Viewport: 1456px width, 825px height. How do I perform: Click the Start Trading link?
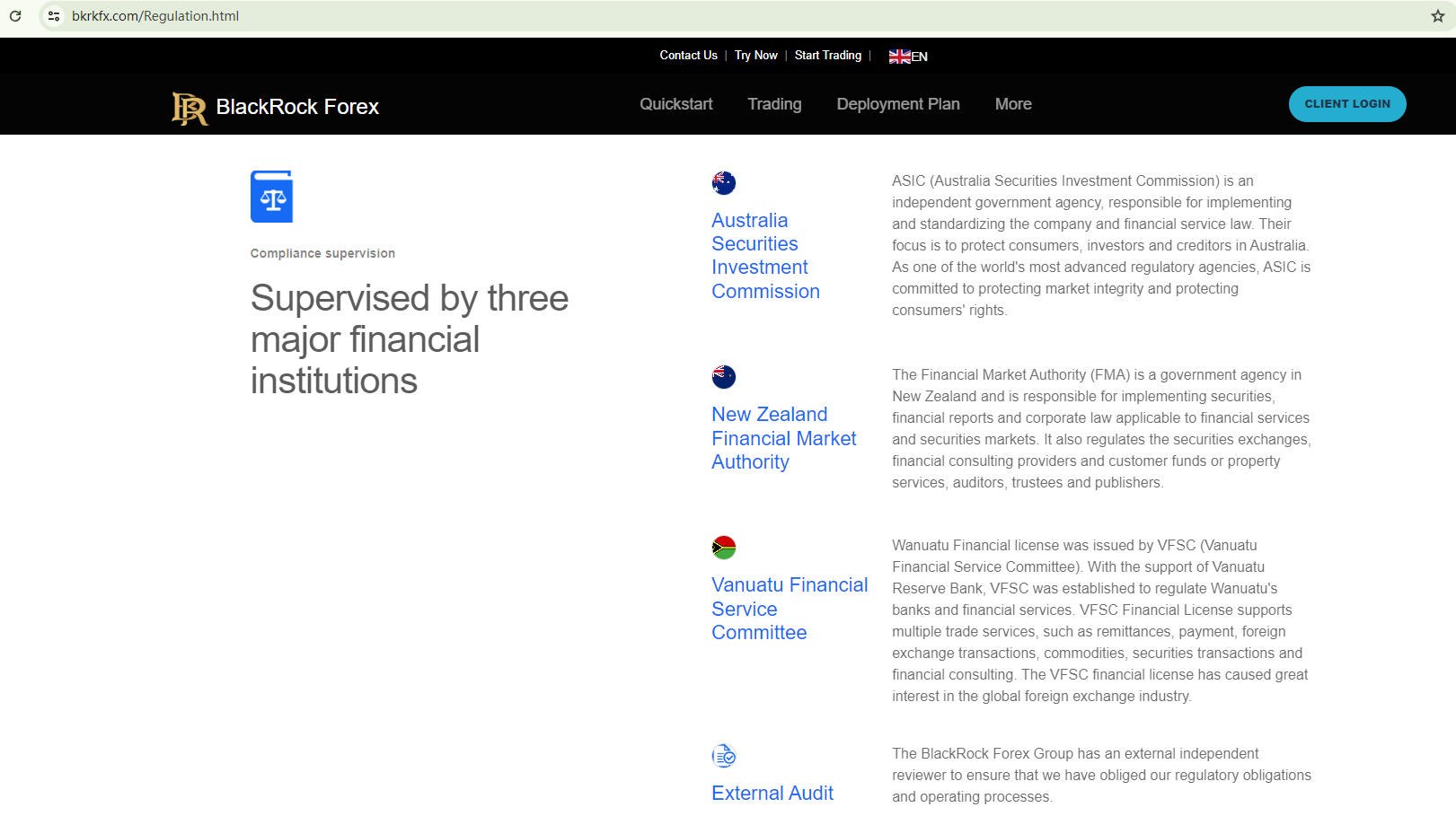point(828,56)
